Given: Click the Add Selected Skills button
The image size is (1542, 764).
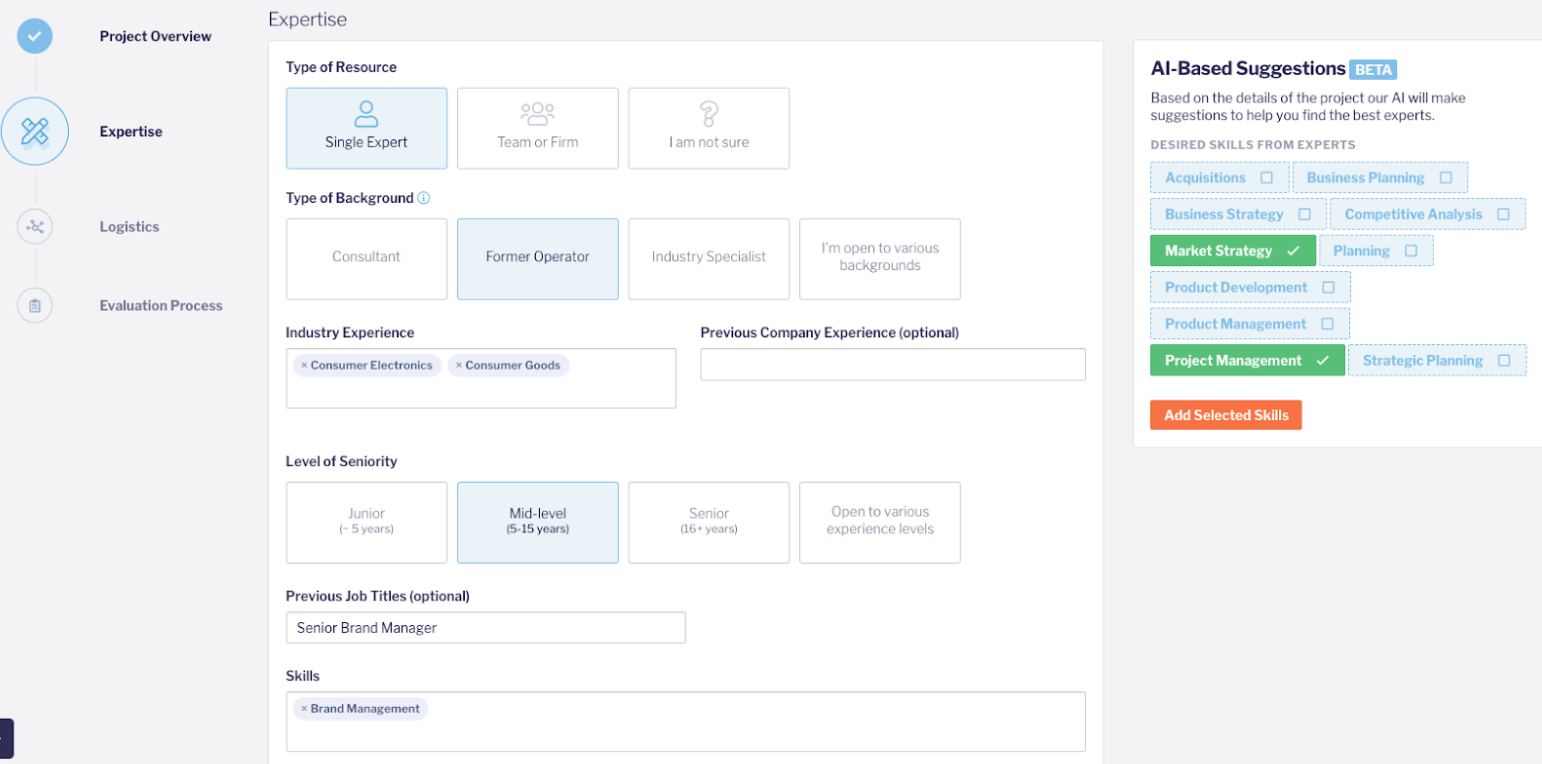Looking at the screenshot, I should click(1226, 415).
